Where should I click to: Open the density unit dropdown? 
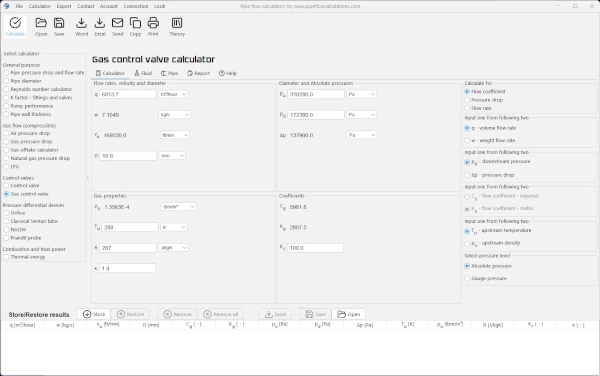[178, 207]
